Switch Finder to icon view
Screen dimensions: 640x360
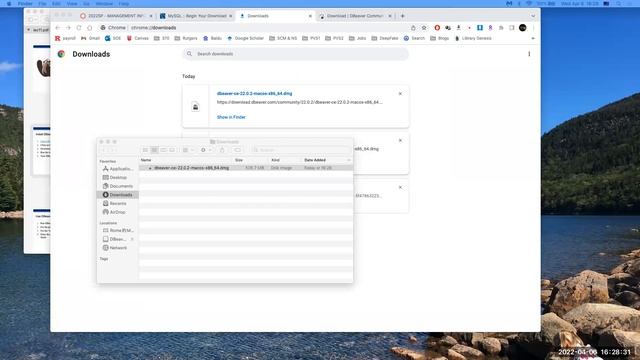pos(145,150)
